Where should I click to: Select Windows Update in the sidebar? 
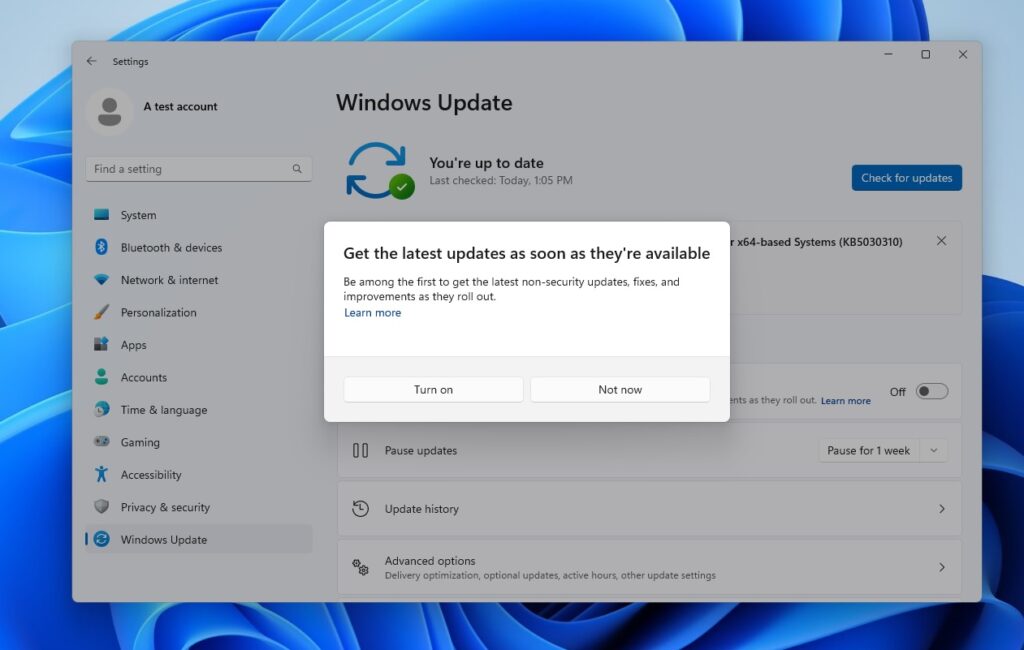162,539
